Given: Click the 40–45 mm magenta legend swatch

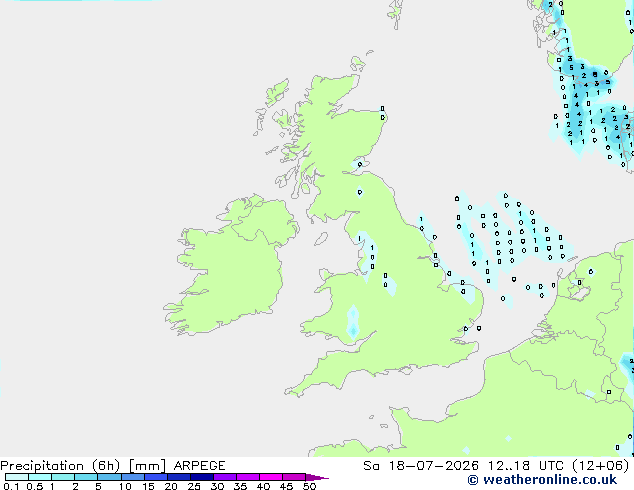Looking at the screenshot, I should point(271,477).
